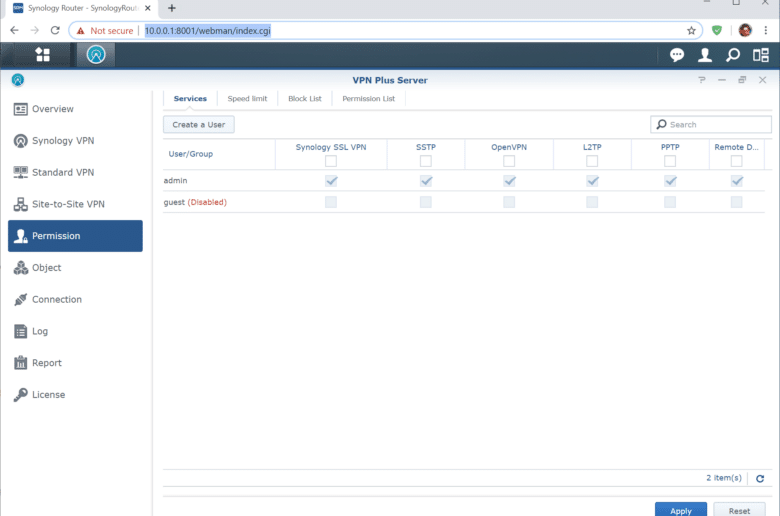Screen dimensions: 780x516
Task: Close the Synology Router browser tab
Action: point(148,8)
